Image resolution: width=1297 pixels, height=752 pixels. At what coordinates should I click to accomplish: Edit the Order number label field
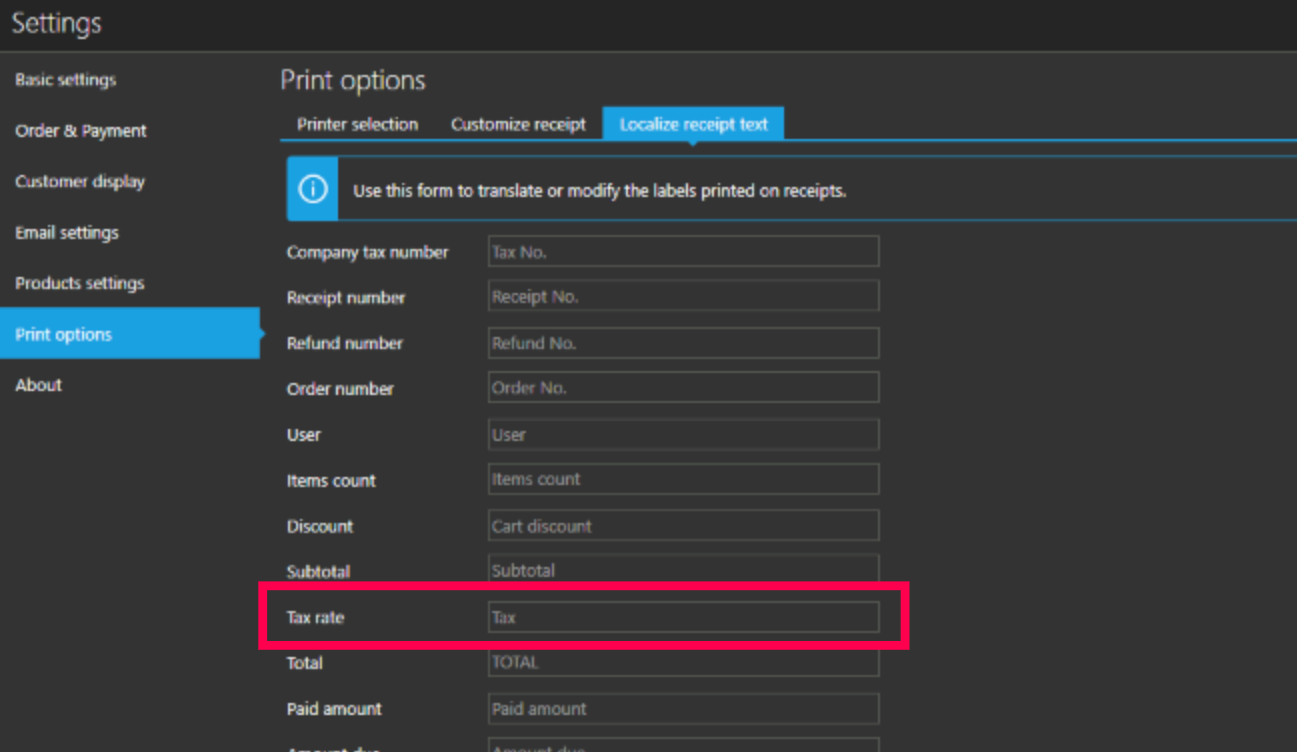(x=683, y=388)
